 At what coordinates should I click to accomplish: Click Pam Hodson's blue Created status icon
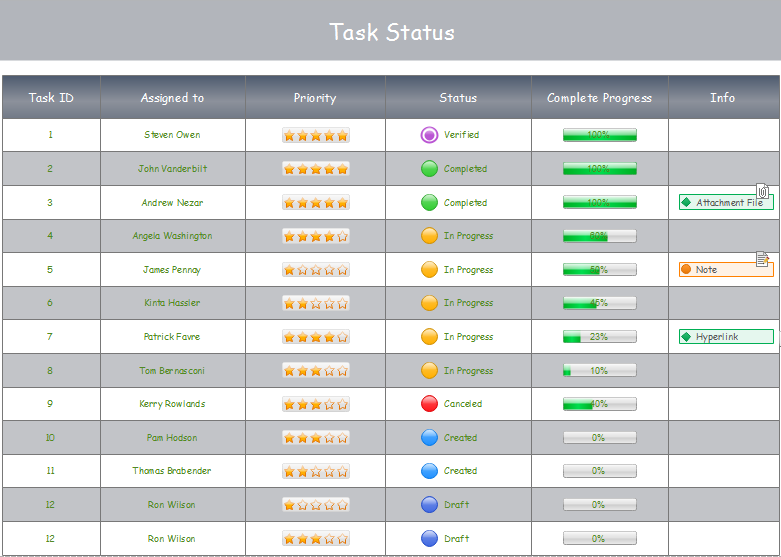point(429,437)
